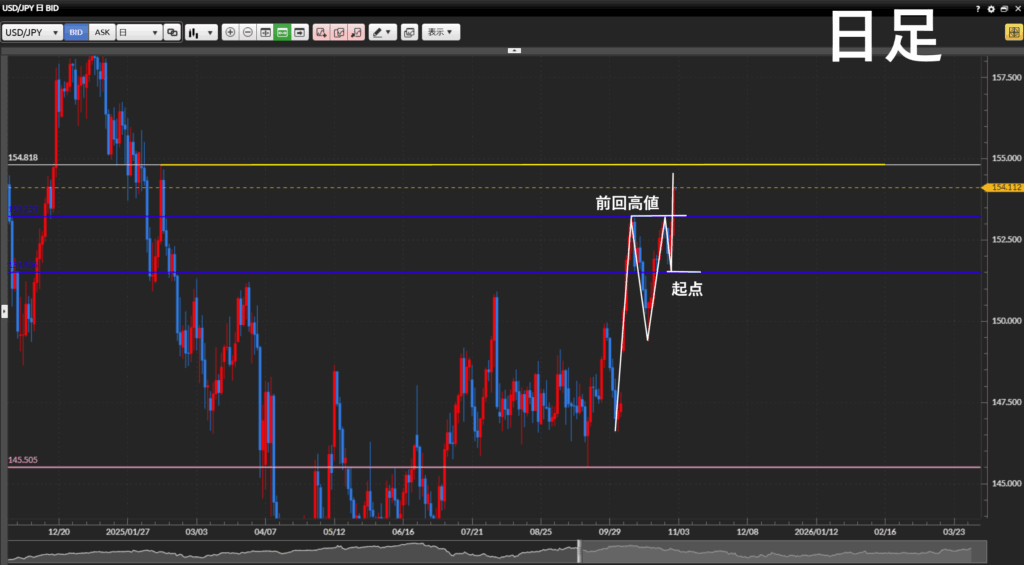
Task: Open the 表示 display menu
Action: 441,32
